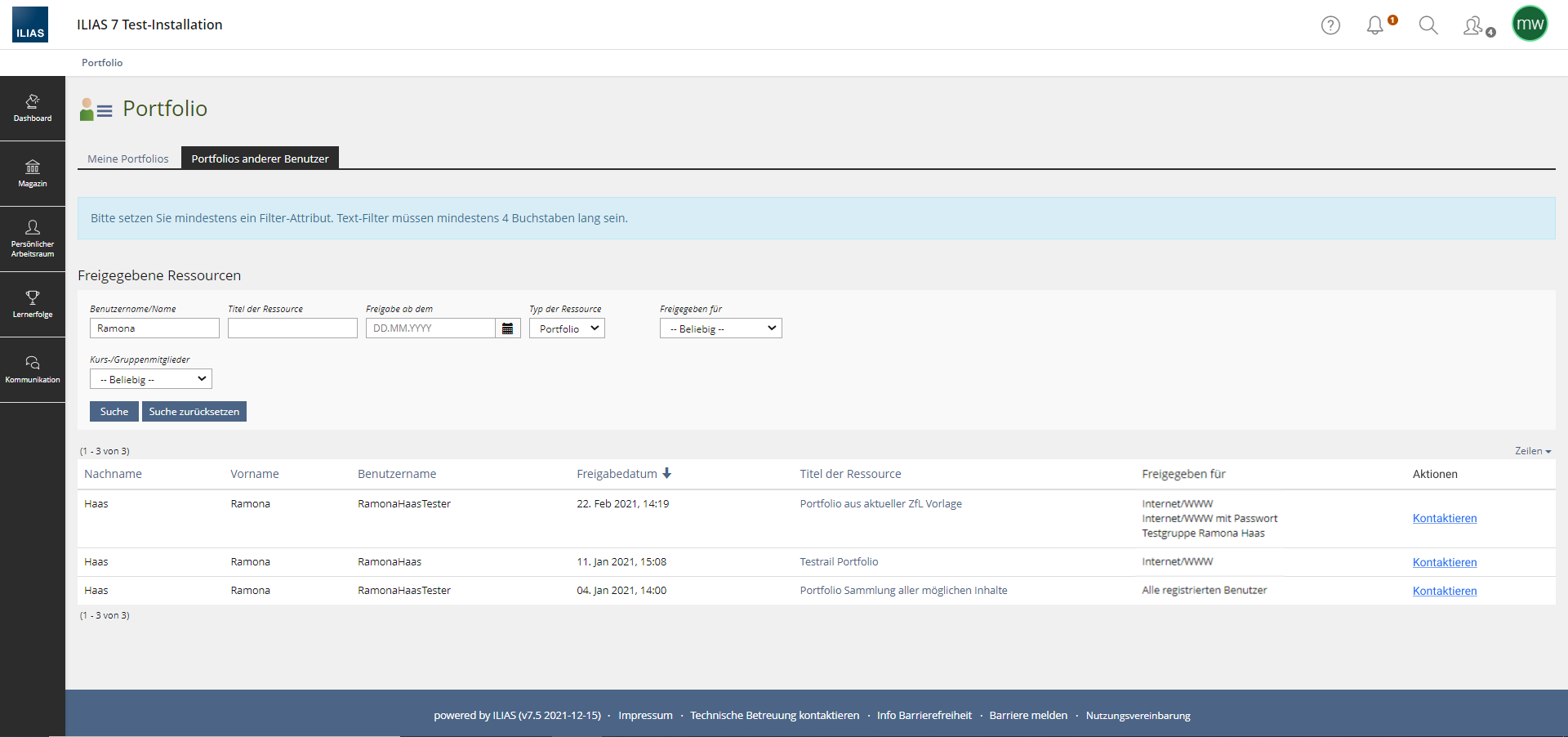Screen dimensions: 1568x737
Task: Open the calendar date picker
Action: [x=508, y=328]
